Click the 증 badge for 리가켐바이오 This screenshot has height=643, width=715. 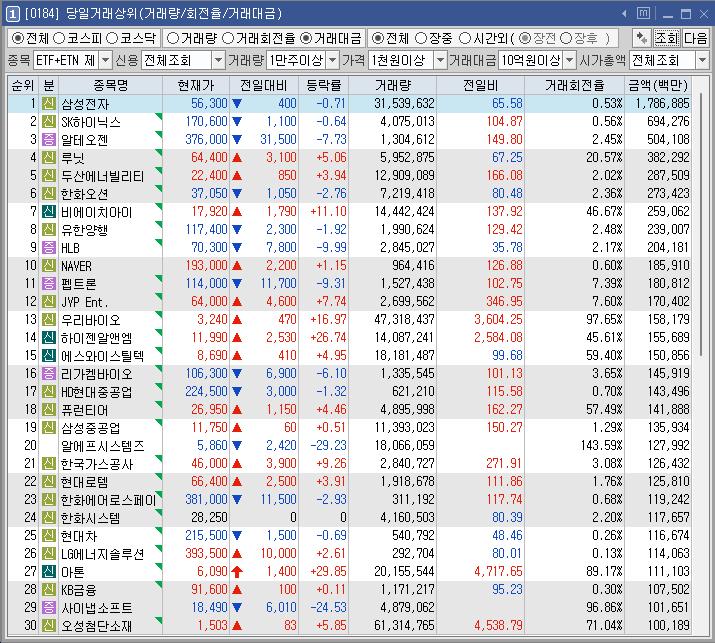(48, 373)
